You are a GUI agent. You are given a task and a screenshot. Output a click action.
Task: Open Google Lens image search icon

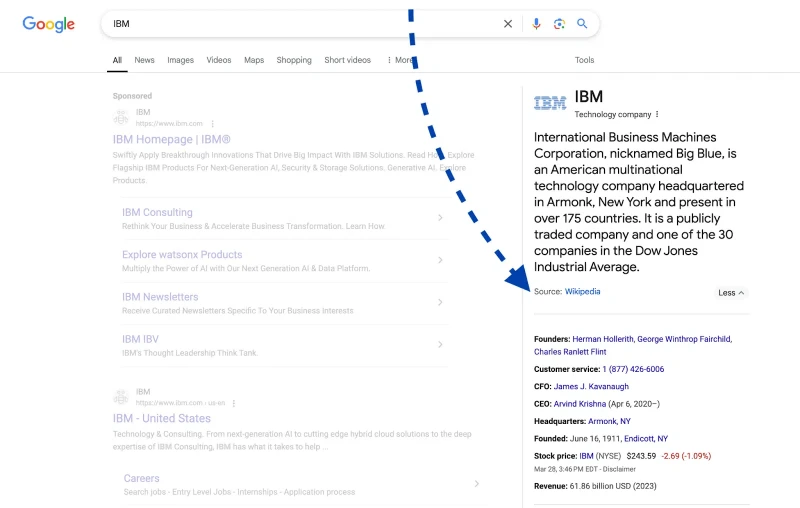(559, 24)
